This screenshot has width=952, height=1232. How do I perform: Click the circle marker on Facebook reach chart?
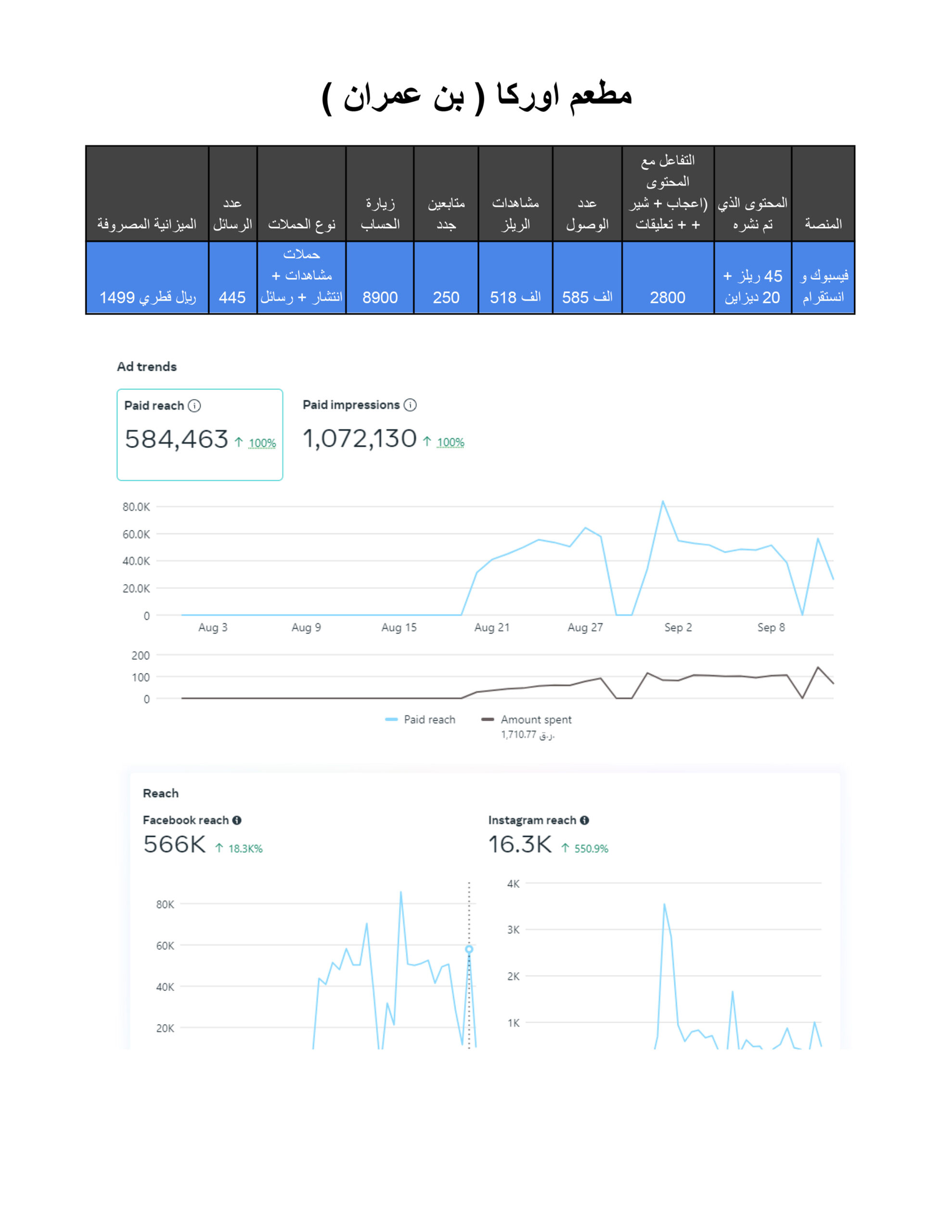click(469, 950)
